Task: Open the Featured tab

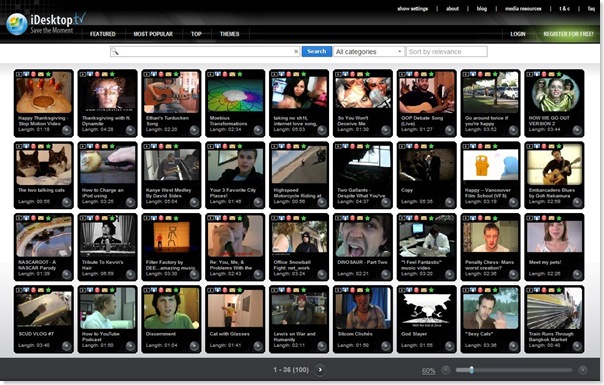Action: (103, 34)
